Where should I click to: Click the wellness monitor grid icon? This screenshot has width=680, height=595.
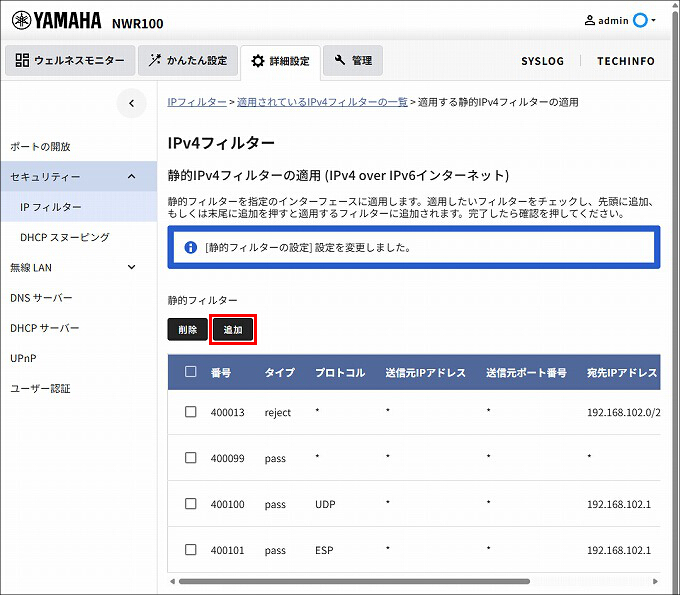22,60
